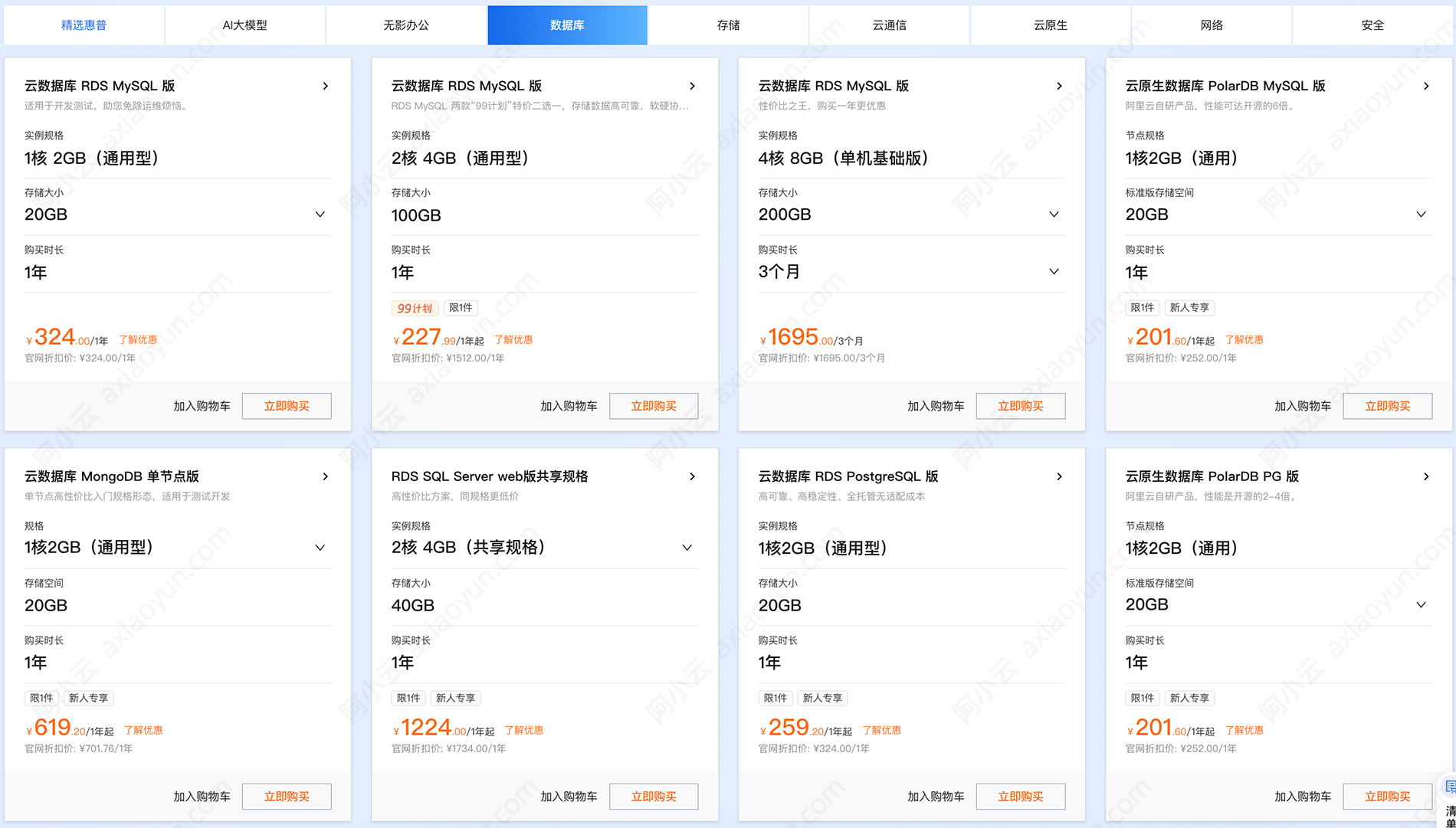Screen dimensions: 1456x828
Task: Click 云数据库 MongoDB 单节点版 title
Action: coord(112,476)
